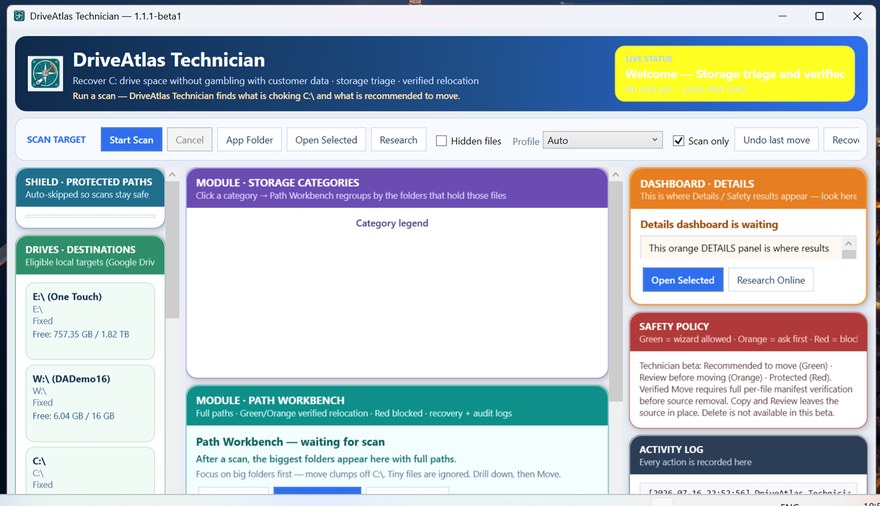Click 'Free: 757.35 GB / 1.82 TB' text
This screenshot has width=880, height=506.
coord(81,334)
